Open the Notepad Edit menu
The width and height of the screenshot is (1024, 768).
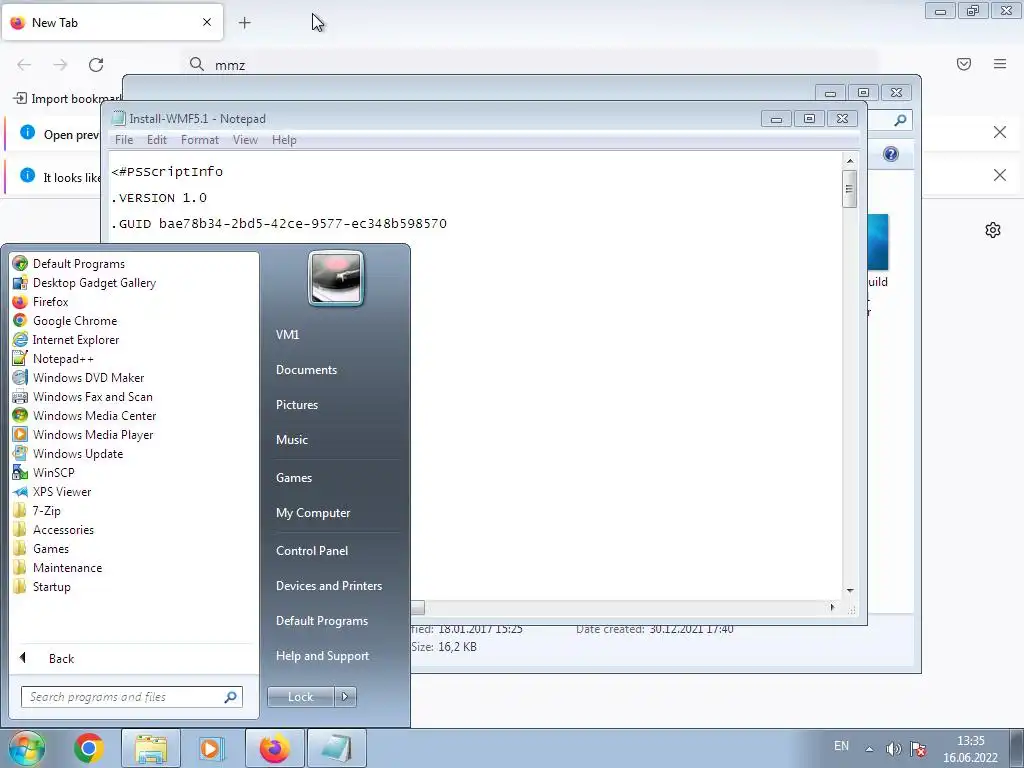[x=157, y=140]
